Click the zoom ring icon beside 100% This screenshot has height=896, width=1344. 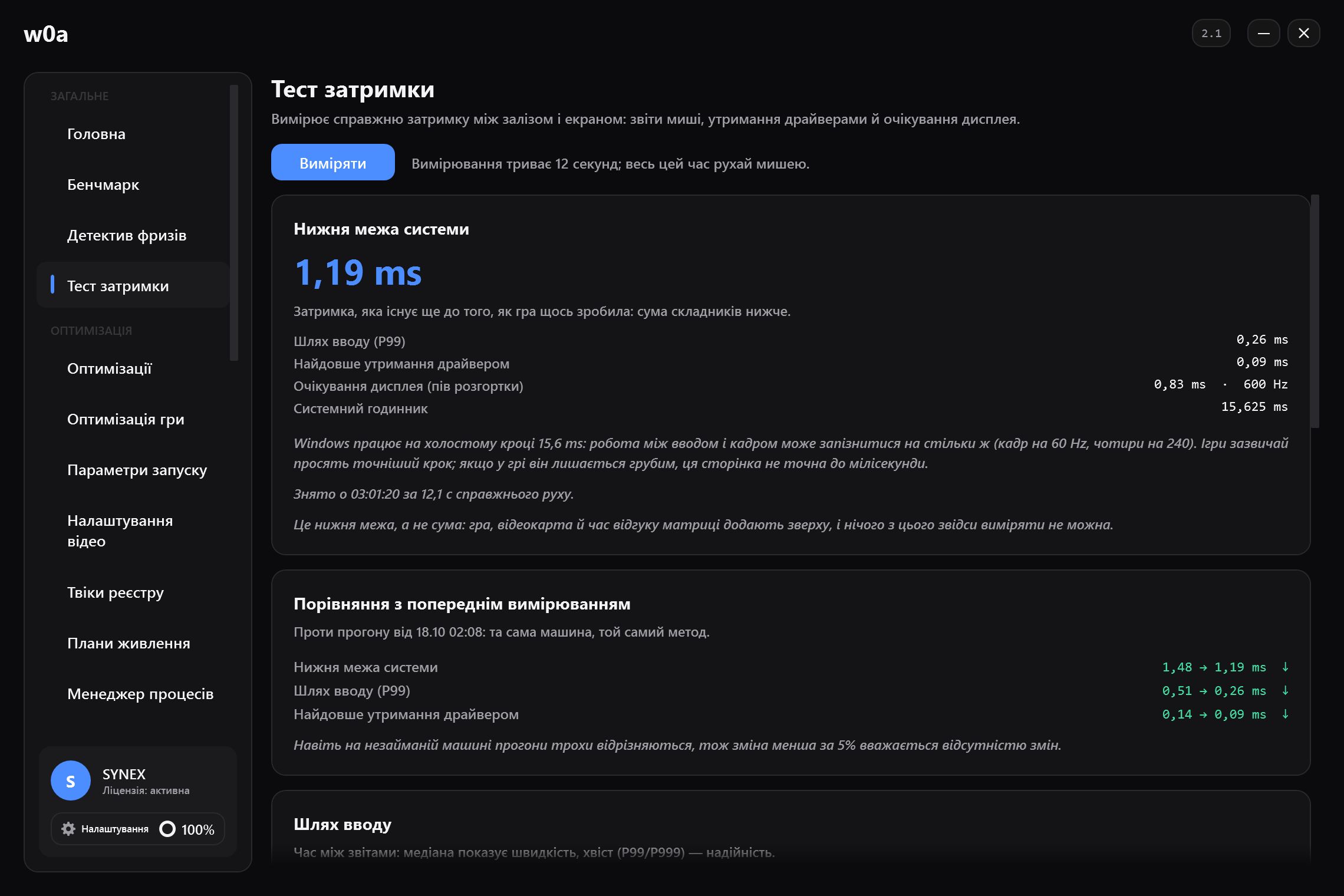167,829
